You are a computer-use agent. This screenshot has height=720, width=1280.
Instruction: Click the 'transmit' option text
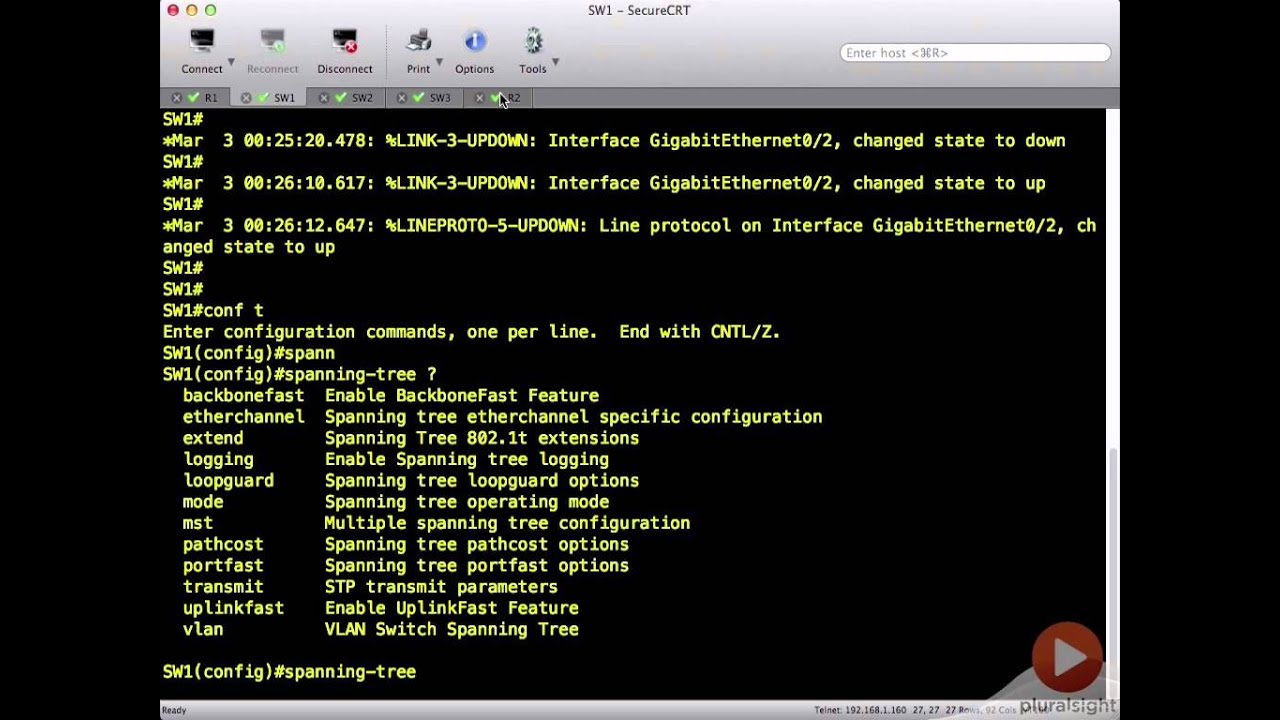(x=223, y=587)
